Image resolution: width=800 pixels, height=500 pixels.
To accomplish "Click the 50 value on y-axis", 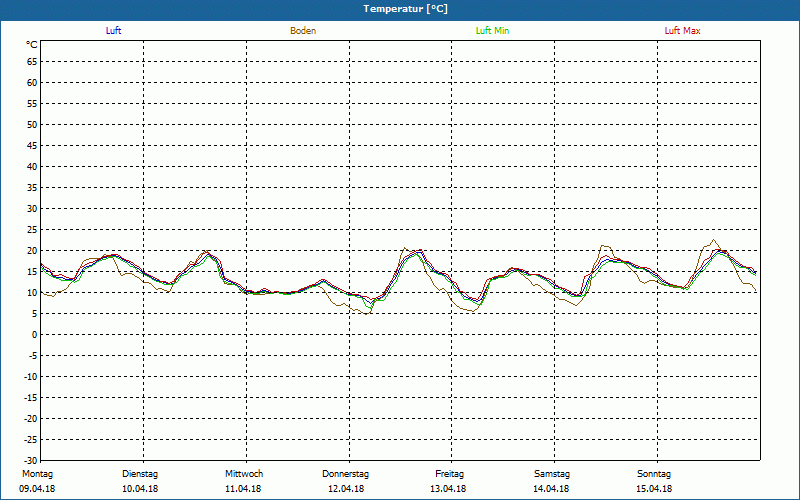I will (32, 124).
